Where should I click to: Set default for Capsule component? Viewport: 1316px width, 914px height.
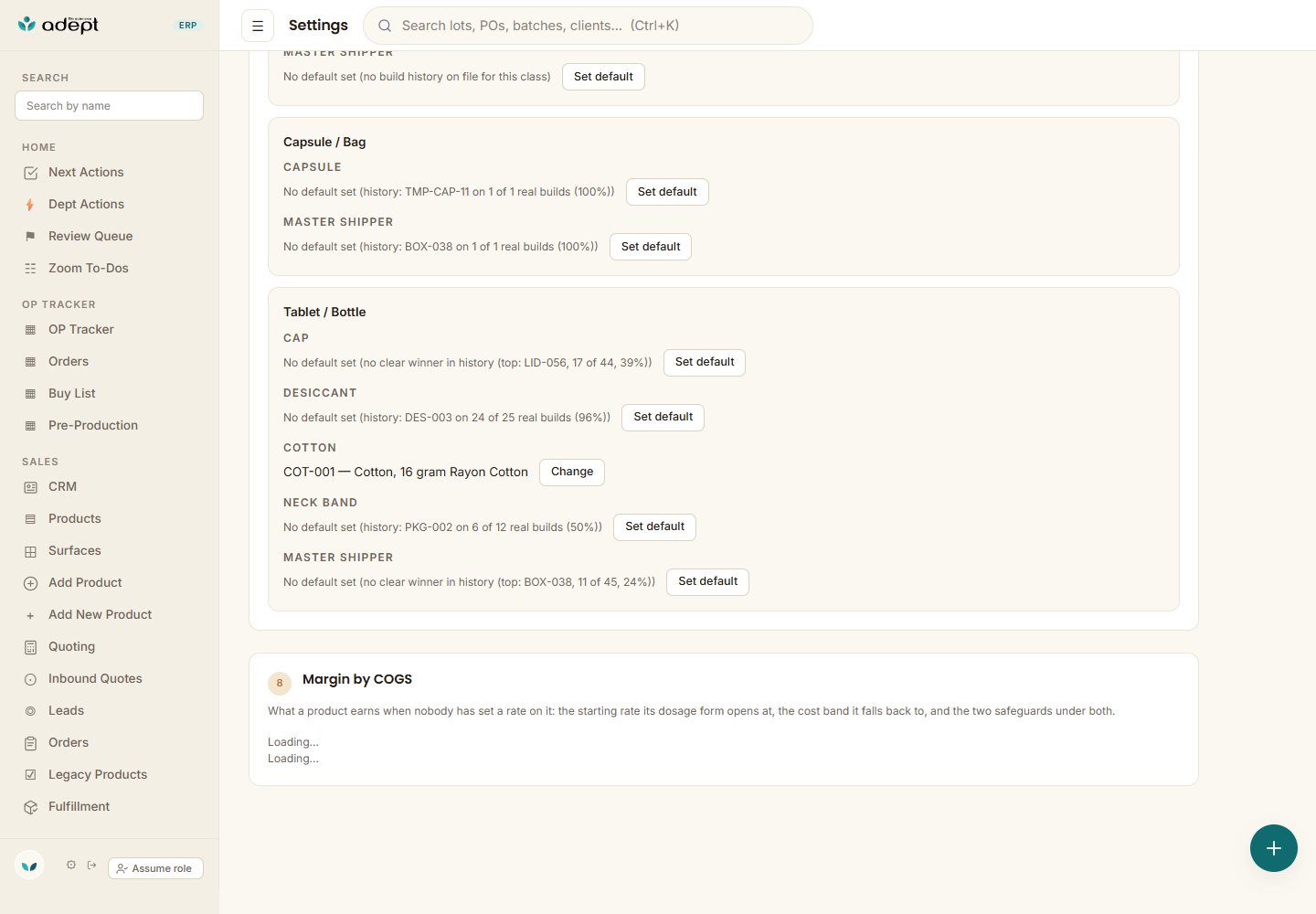[667, 192]
